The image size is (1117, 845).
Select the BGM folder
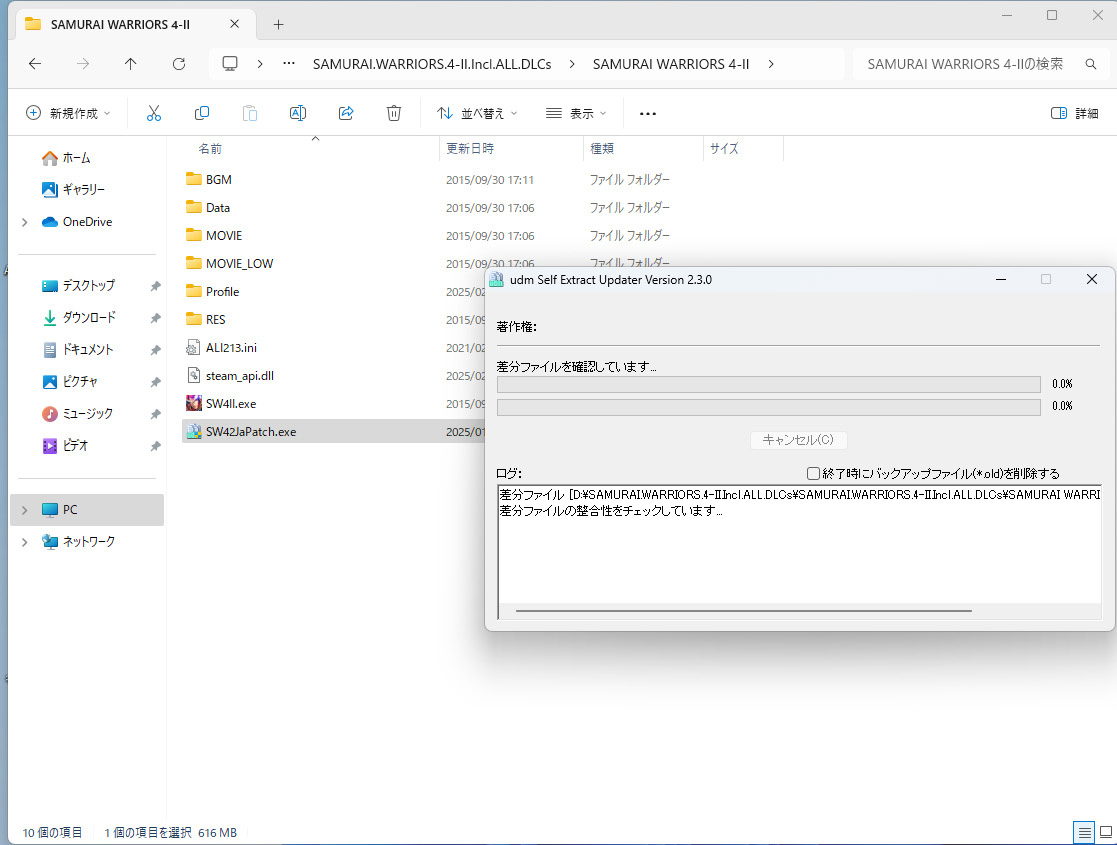[x=219, y=180]
